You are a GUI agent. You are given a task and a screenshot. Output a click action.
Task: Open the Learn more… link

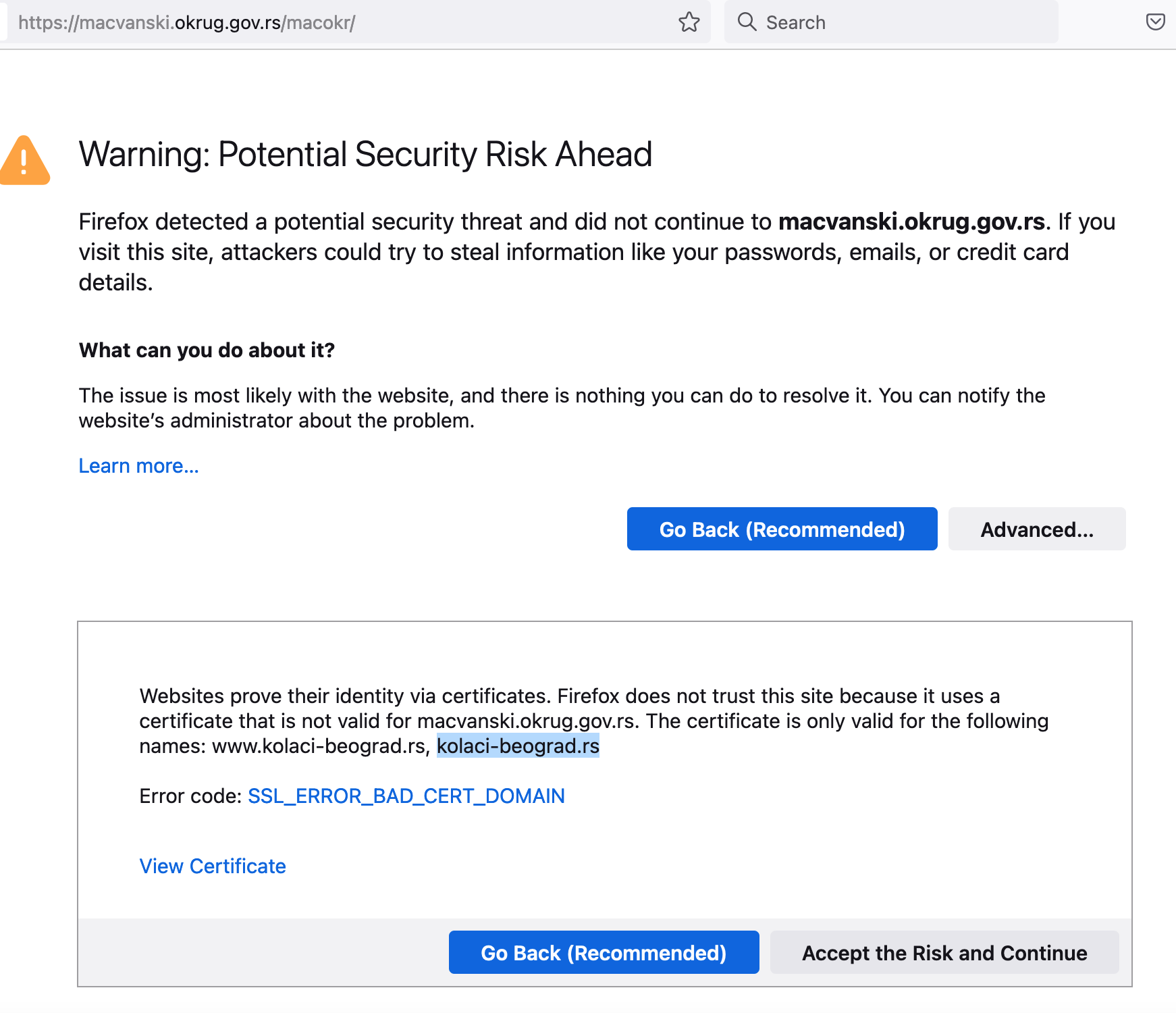(x=138, y=466)
